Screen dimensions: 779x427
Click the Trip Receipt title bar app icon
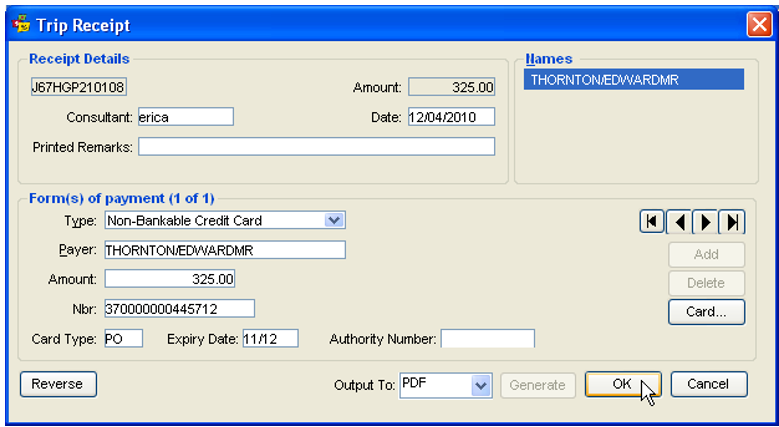tap(21, 24)
